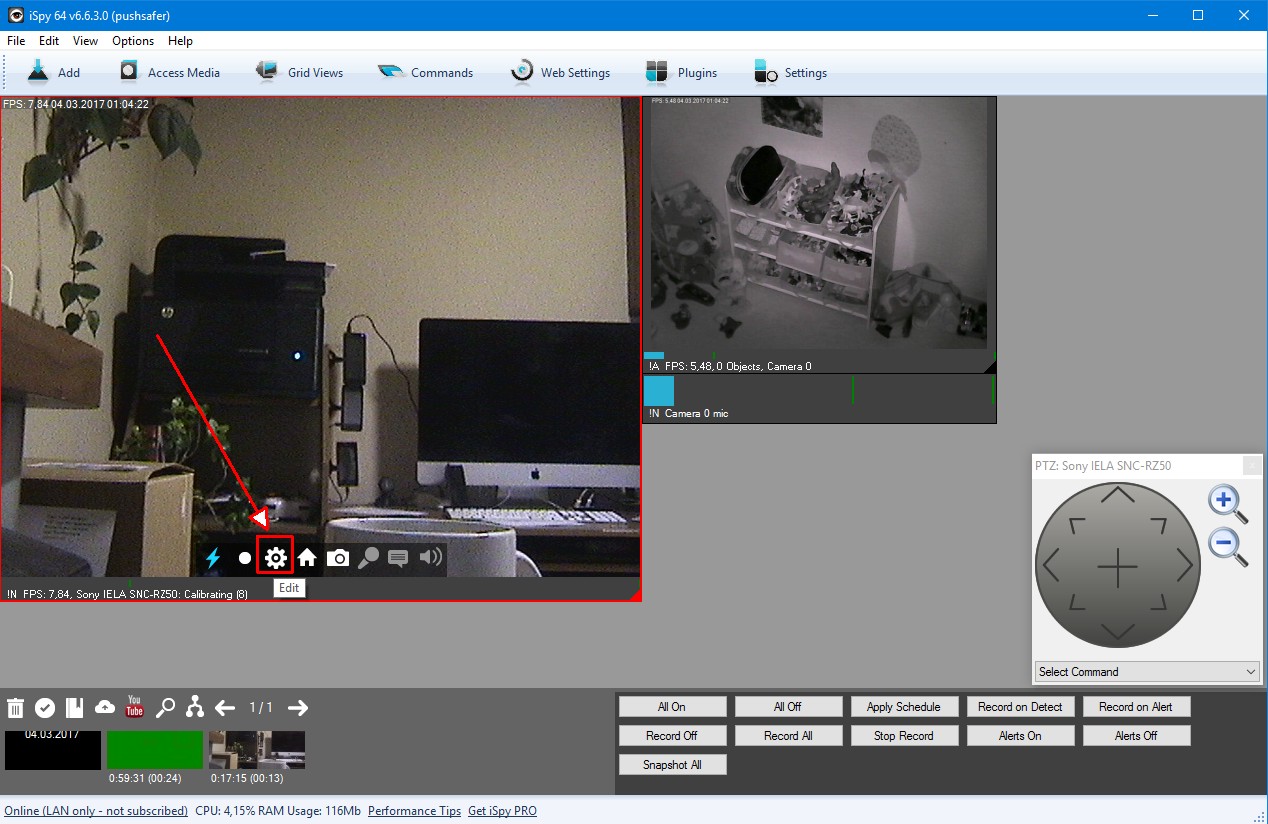Go to previous media page arrow
This screenshot has height=824, width=1268.
pos(225,708)
